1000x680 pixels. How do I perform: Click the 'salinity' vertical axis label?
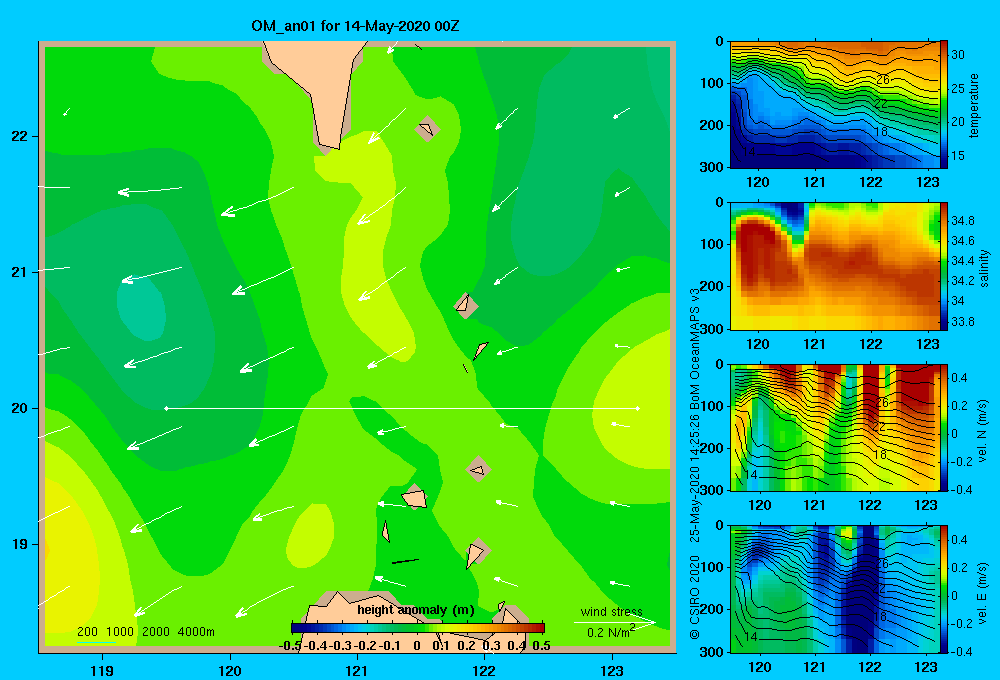tap(984, 268)
